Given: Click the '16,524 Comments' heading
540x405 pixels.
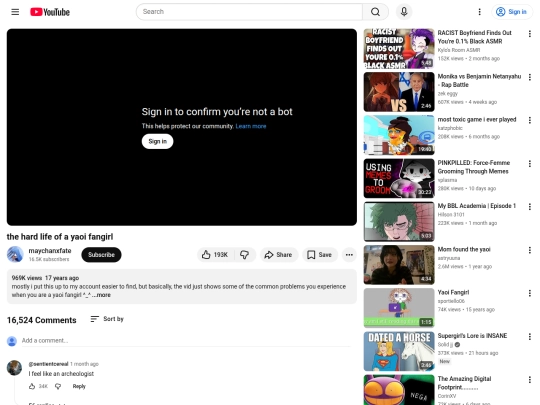Looking at the screenshot, I should (x=42, y=320).
